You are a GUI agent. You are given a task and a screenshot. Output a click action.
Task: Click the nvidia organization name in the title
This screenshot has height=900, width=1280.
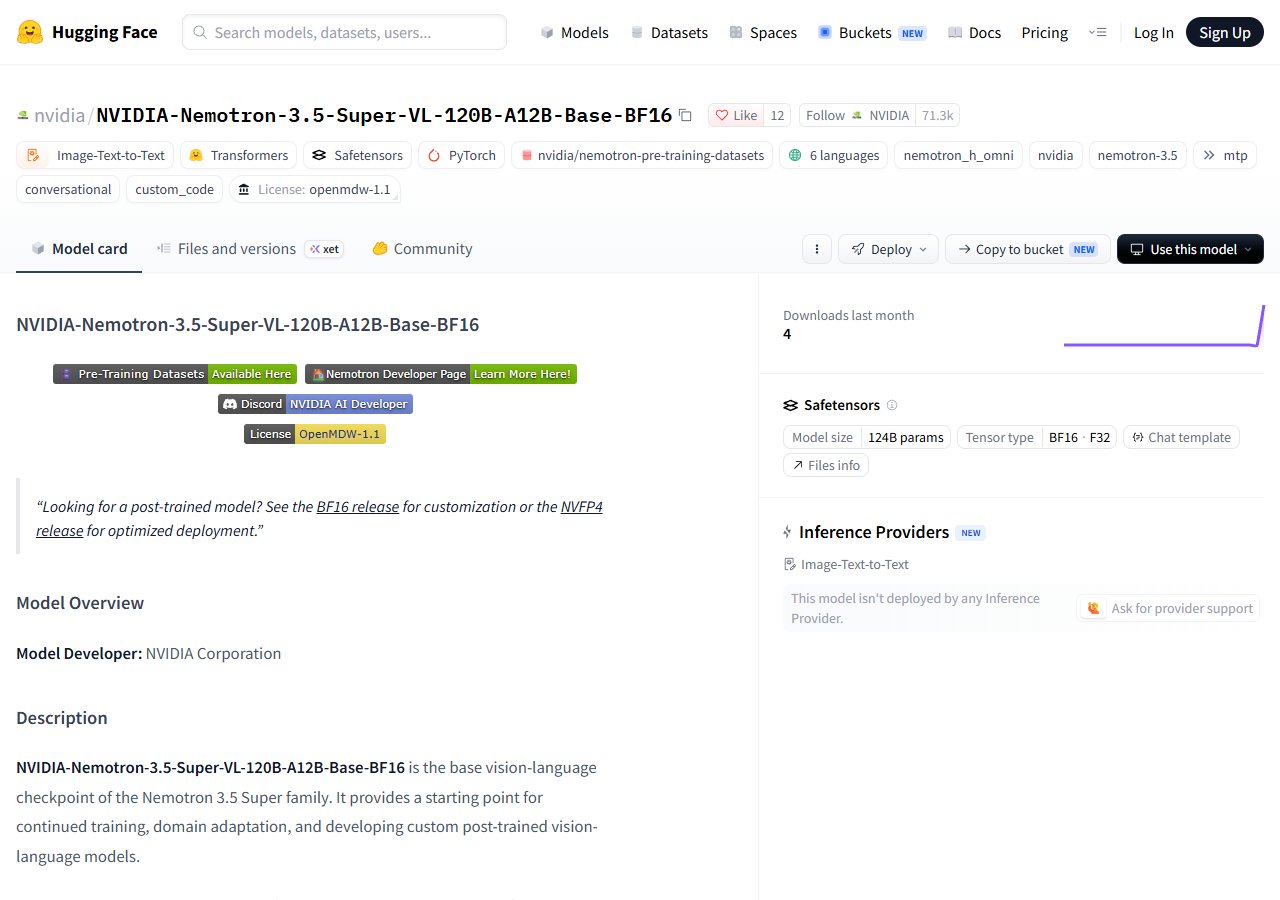59,115
